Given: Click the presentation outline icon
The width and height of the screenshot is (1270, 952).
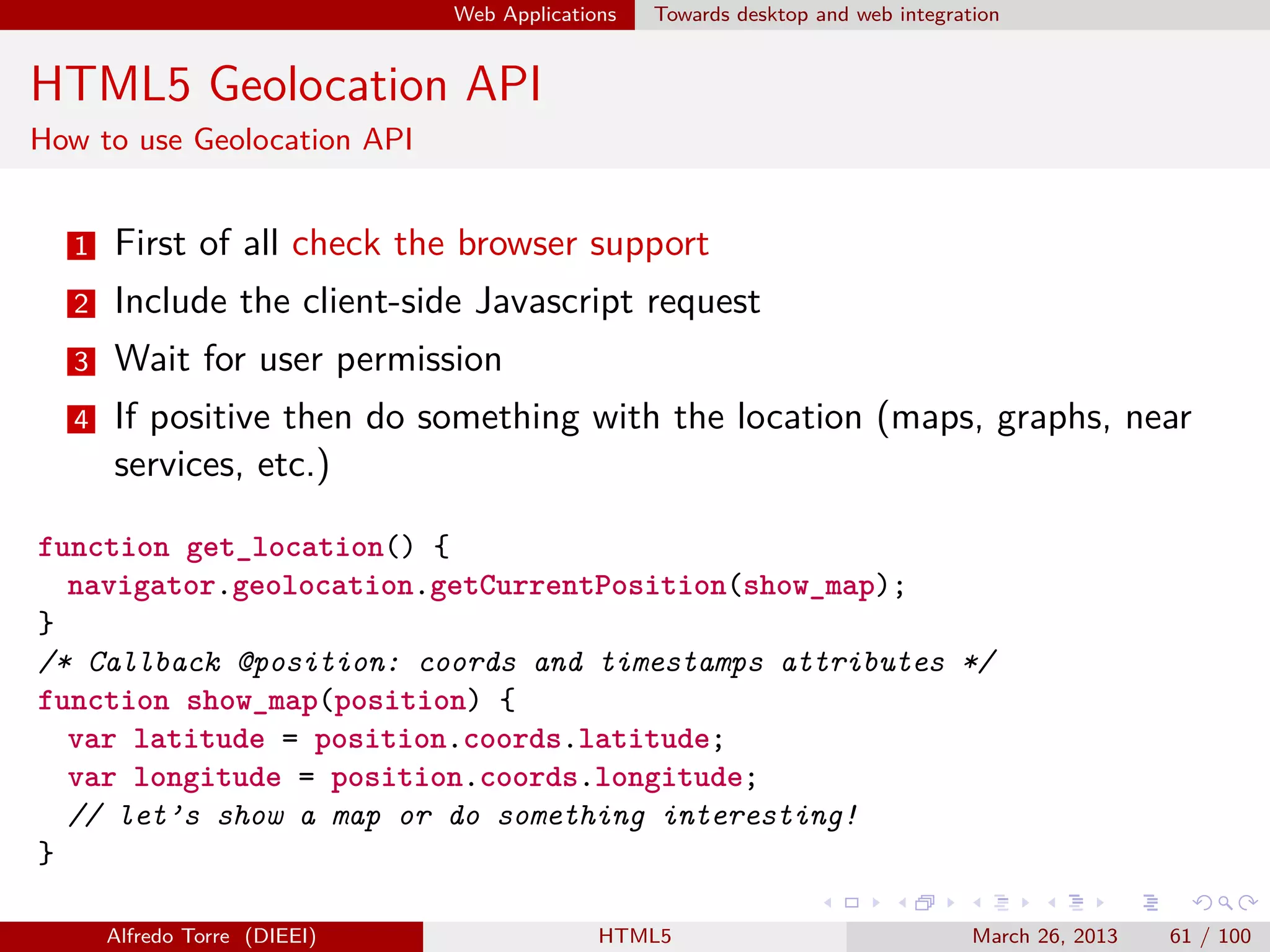Looking at the screenshot, I should (1151, 903).
